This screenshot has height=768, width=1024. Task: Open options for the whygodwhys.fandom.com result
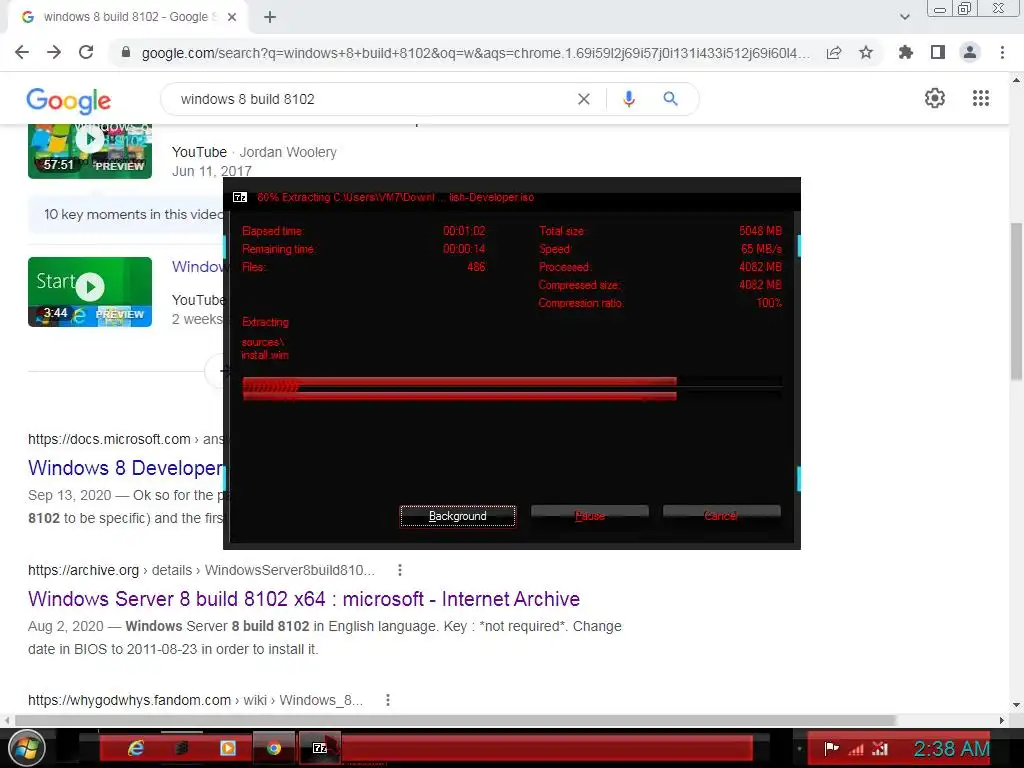388,700
